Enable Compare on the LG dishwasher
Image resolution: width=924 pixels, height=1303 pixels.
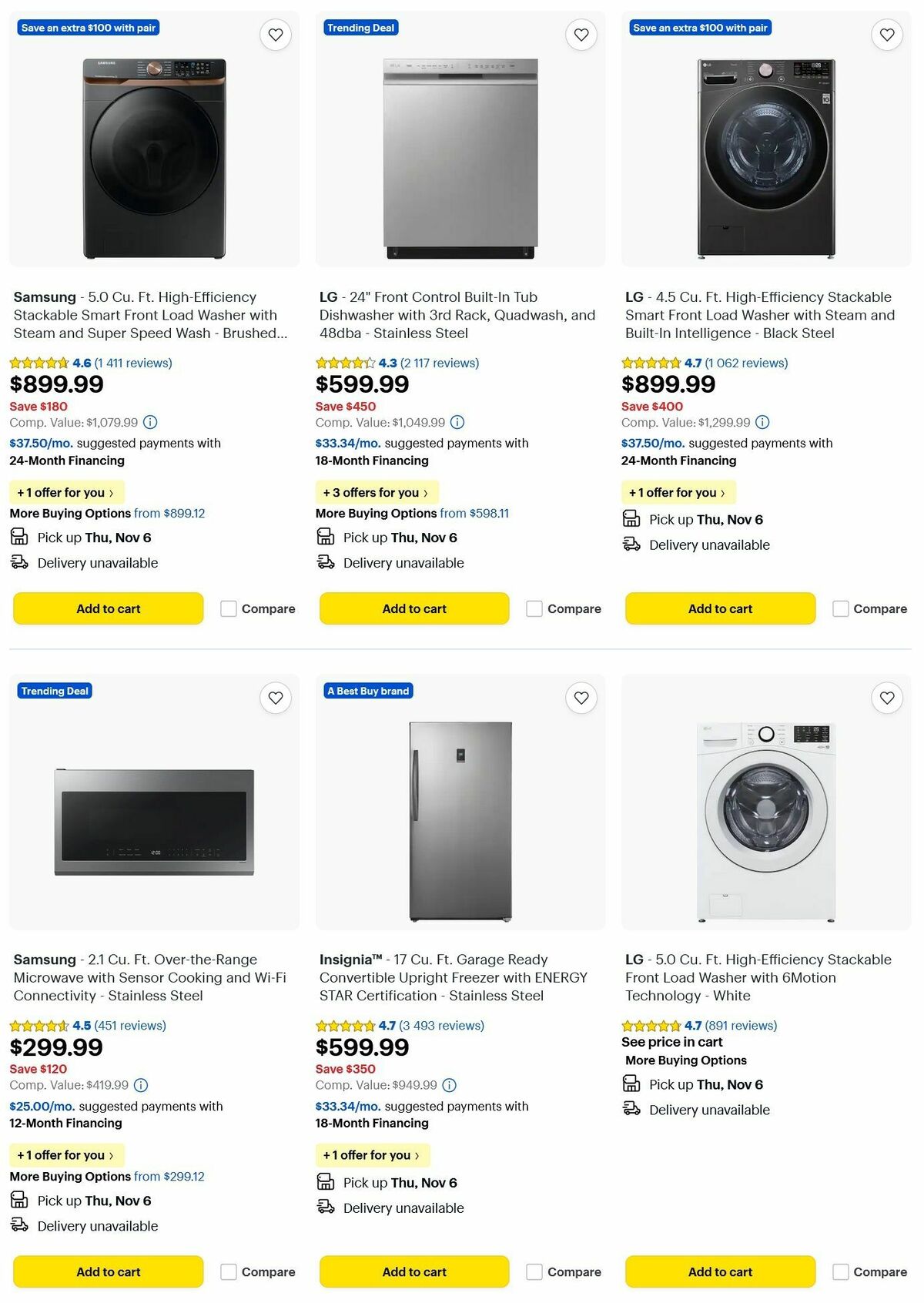534,608
